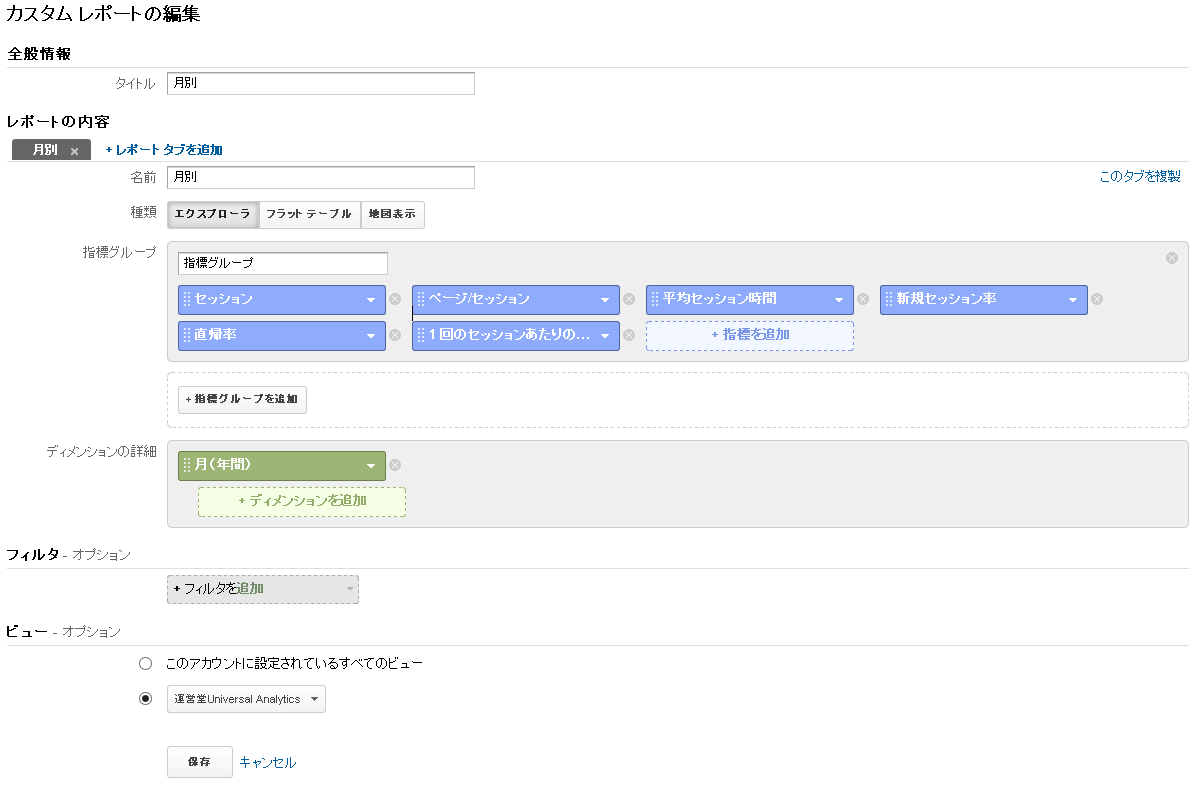
Task: Remove the ページ/セッション metric with its X icon
Action: [629, 299]
